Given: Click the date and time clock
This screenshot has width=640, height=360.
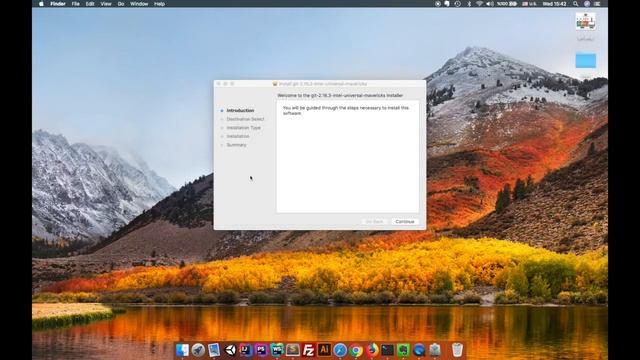Looking at the screenshot, I should 554,4.
